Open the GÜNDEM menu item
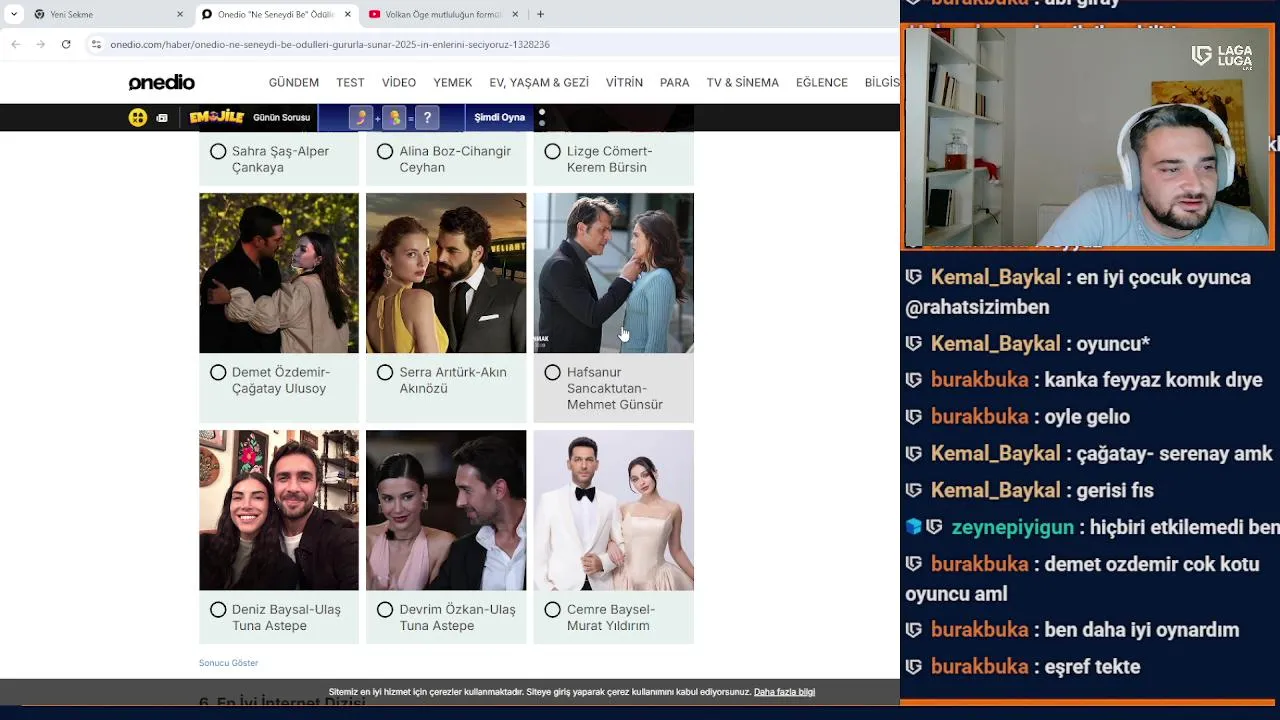The image size is (1280, 720). pos(294,83)
